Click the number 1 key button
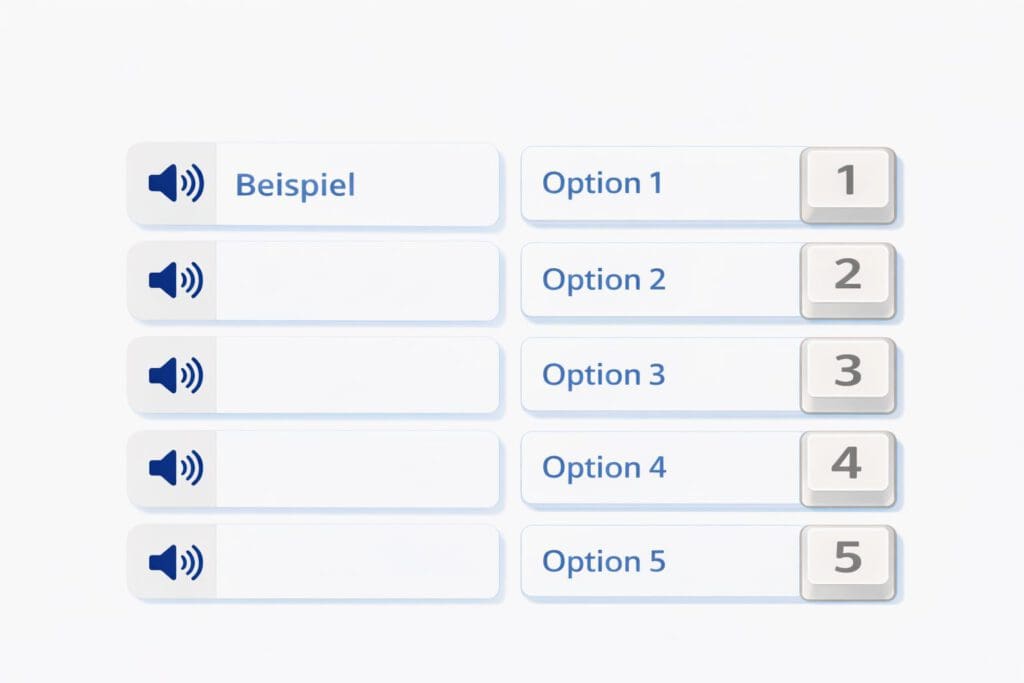Image resolution: width=1024 pixels, height=683 pixels. (x=848, y=185)
